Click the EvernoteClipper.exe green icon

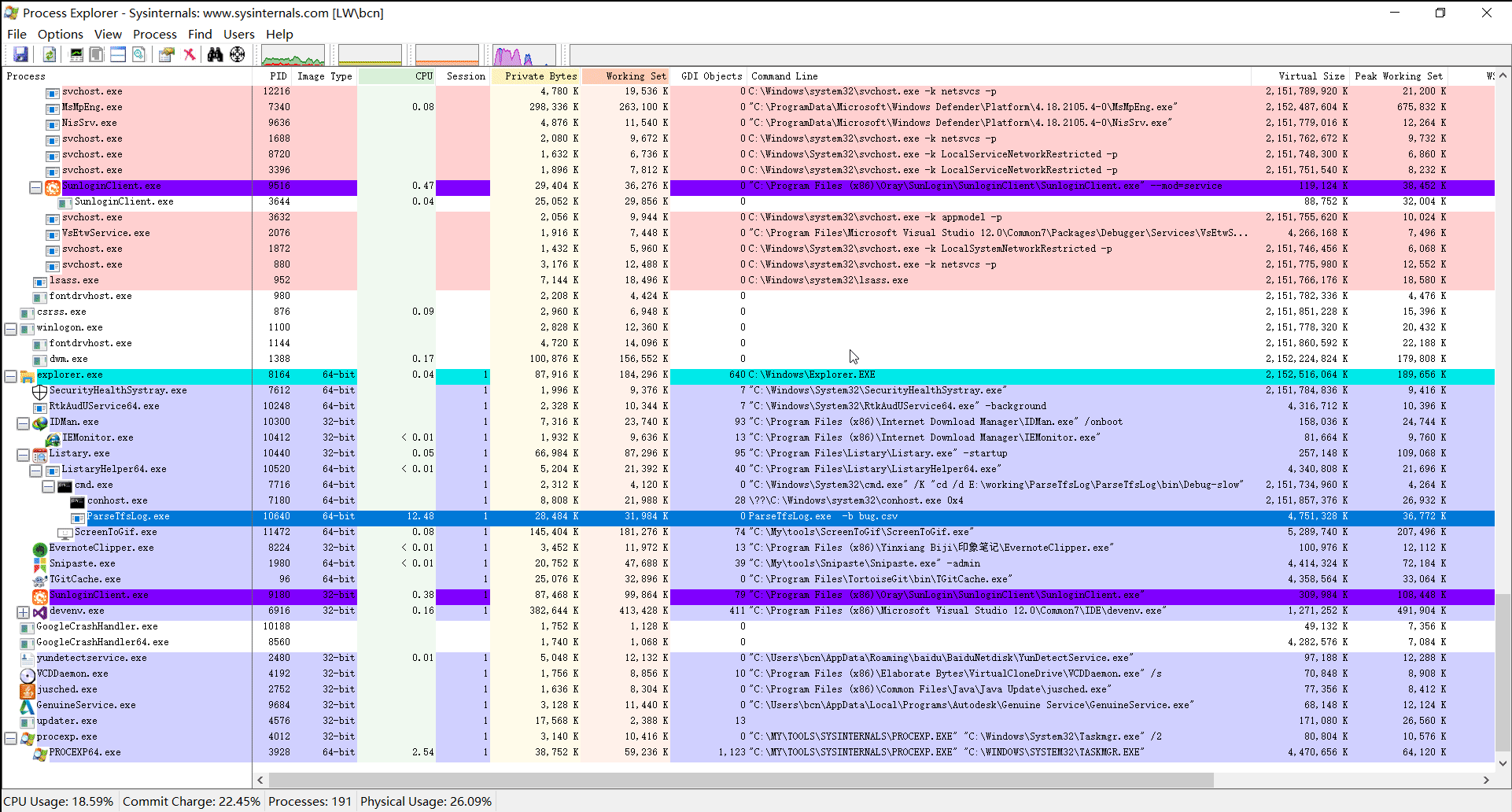(40, 548)
